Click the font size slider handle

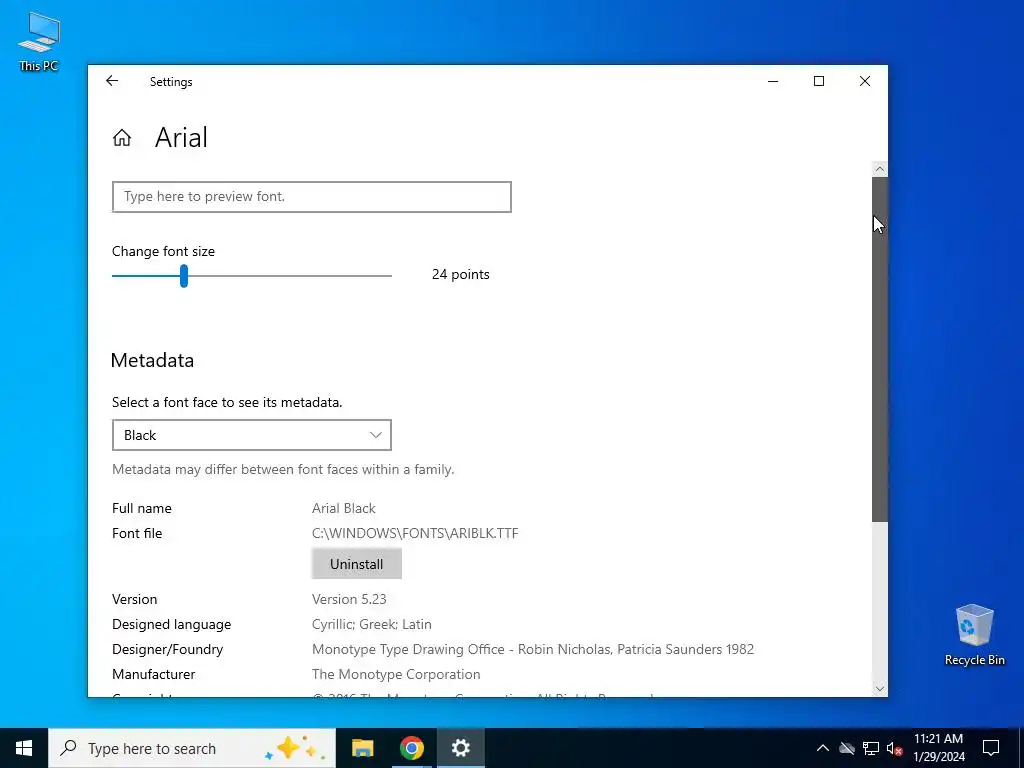tap(184, 276)
